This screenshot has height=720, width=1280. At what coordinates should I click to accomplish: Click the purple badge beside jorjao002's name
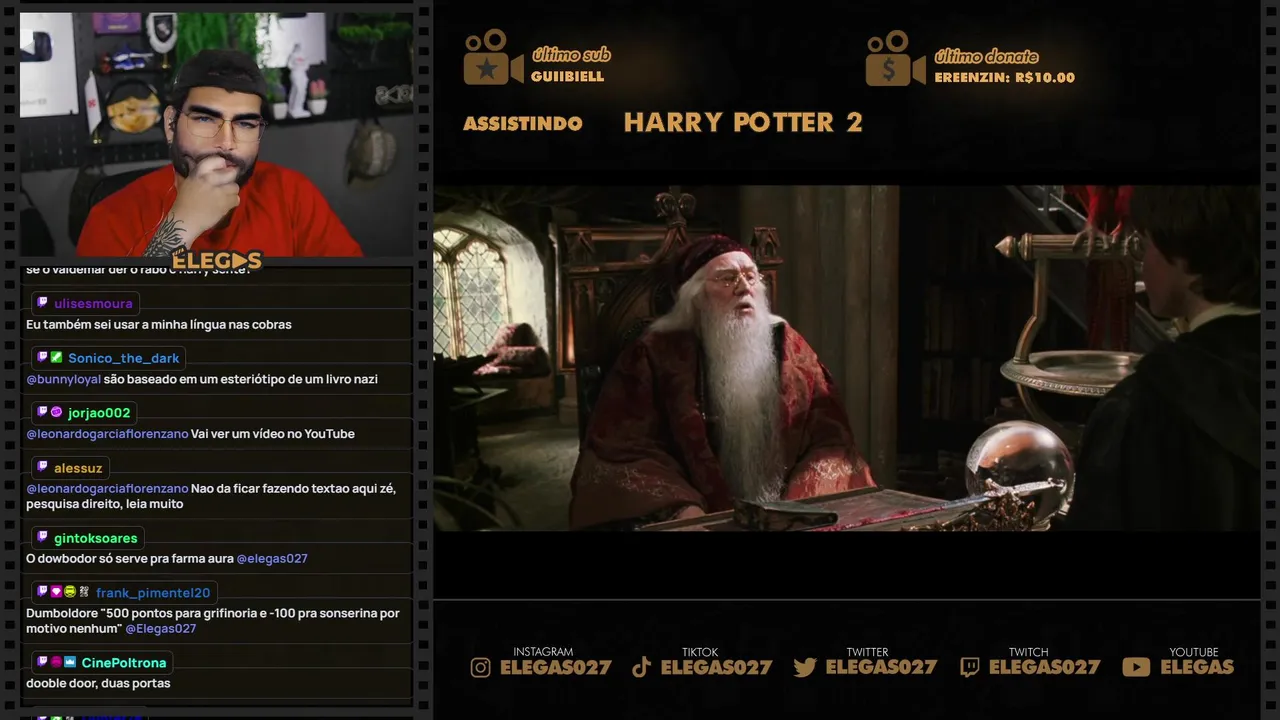pyautogui.click(x=57, y=413)
